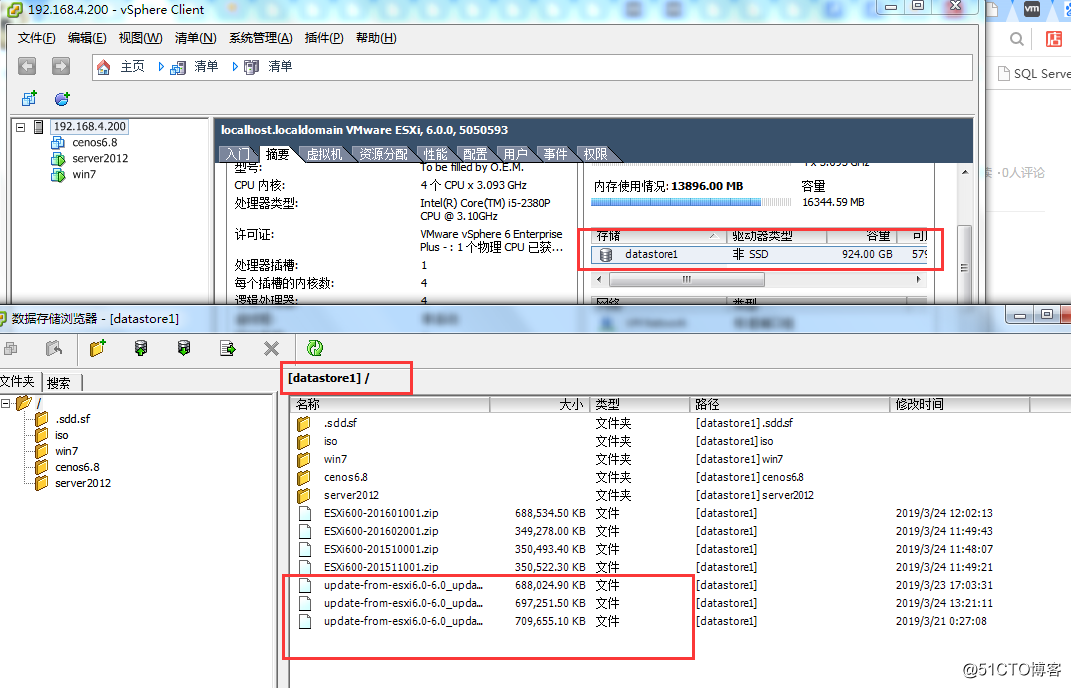Screen dimensions: 1071x688
Task: Open the 清单 dropdown arrow after 主页
Action: [x=163, y=67]
